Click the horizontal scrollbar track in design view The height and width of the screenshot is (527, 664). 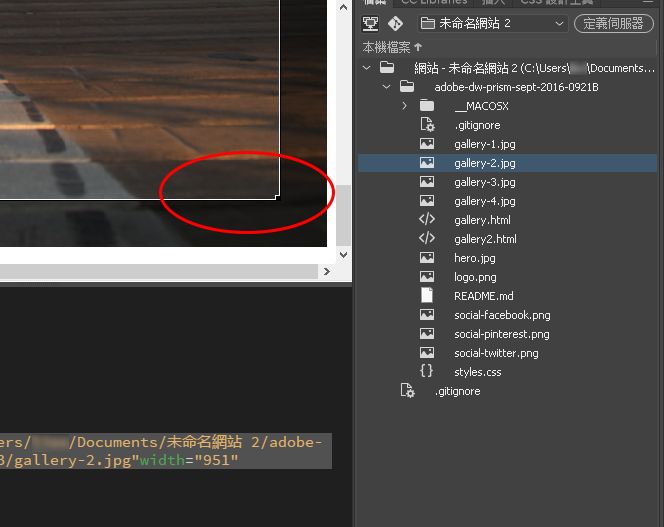pyautogui.click(x=159, y=272)
